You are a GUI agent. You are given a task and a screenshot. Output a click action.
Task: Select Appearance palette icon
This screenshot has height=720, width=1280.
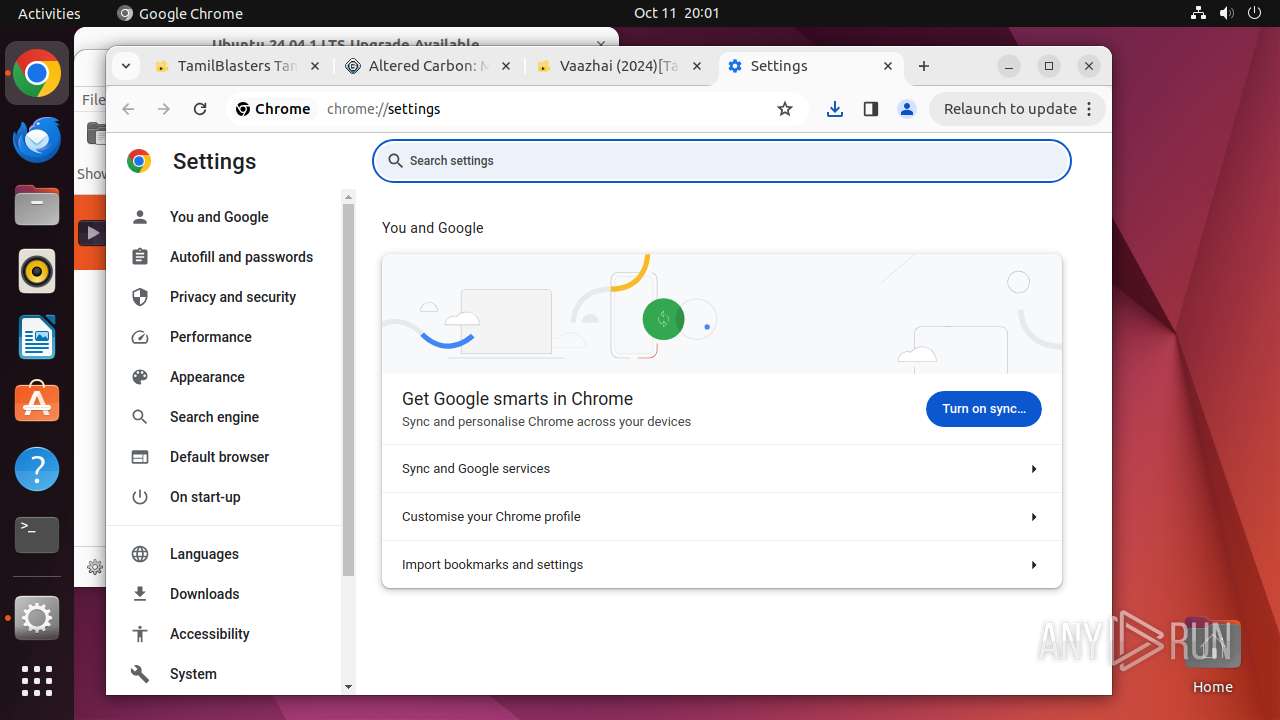click(x=140, y=377)
